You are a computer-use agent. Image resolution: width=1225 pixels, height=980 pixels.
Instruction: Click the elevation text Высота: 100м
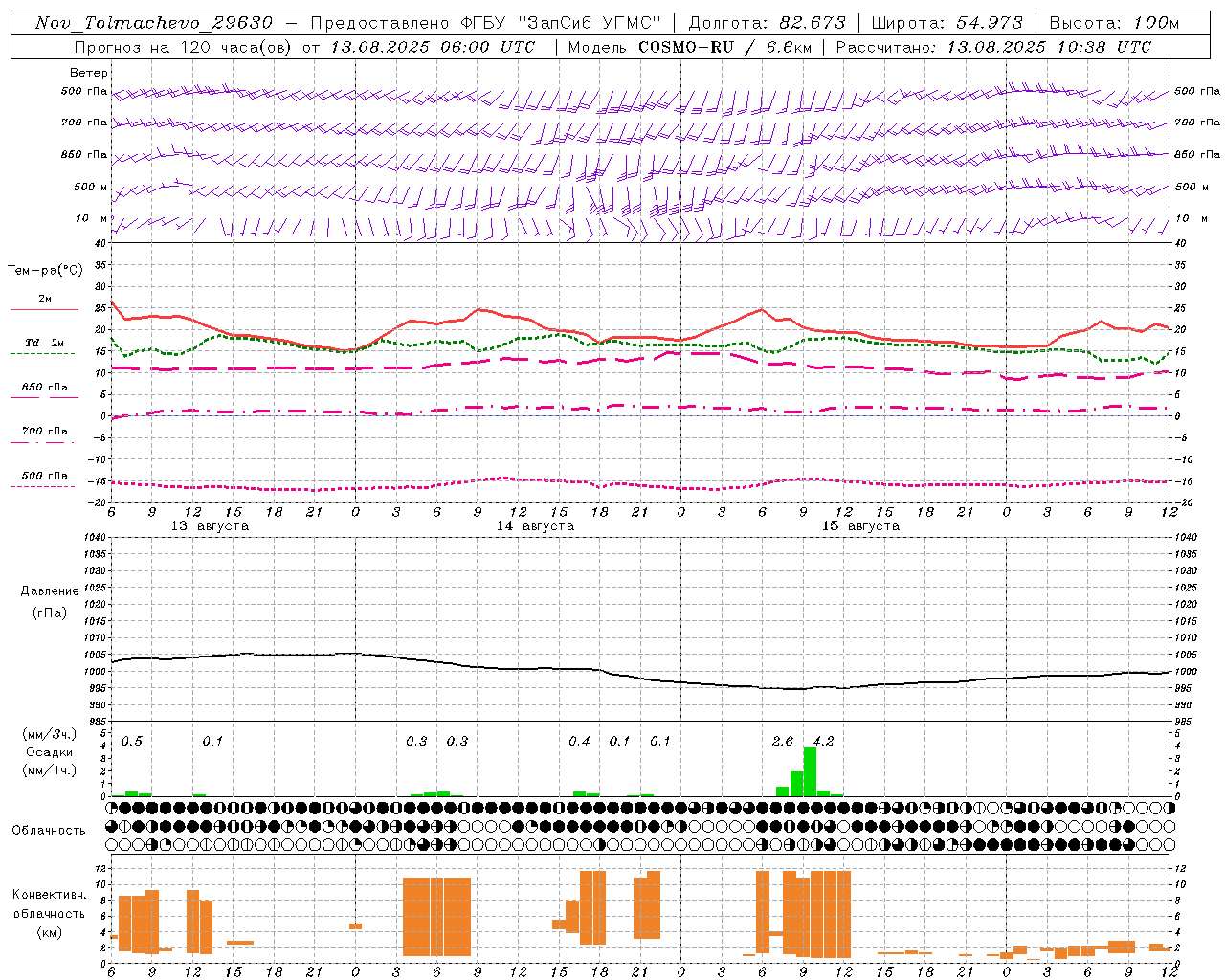coord(1115,23)
